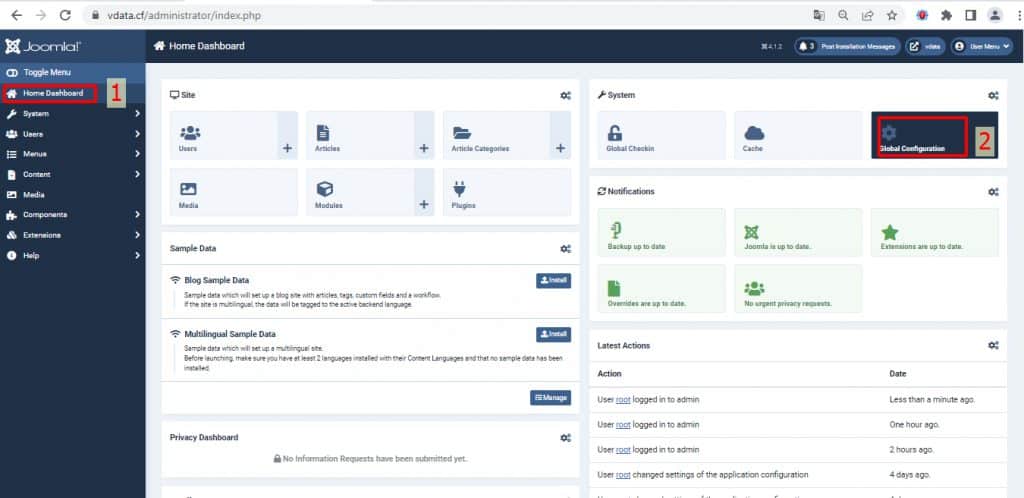Viewport: 1024px width, 498px height.
Task: Open Article Categories quick icon
Action: (x=496, y=135)
